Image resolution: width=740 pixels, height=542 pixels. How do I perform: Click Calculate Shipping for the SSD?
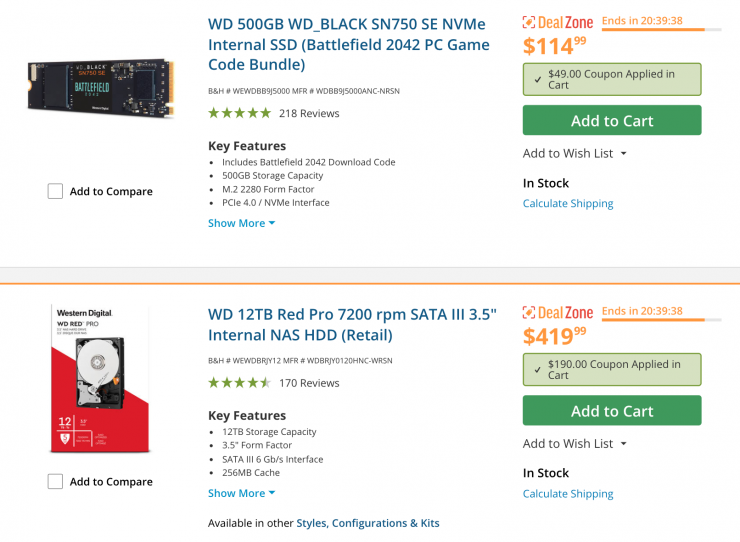coord(568,203)
